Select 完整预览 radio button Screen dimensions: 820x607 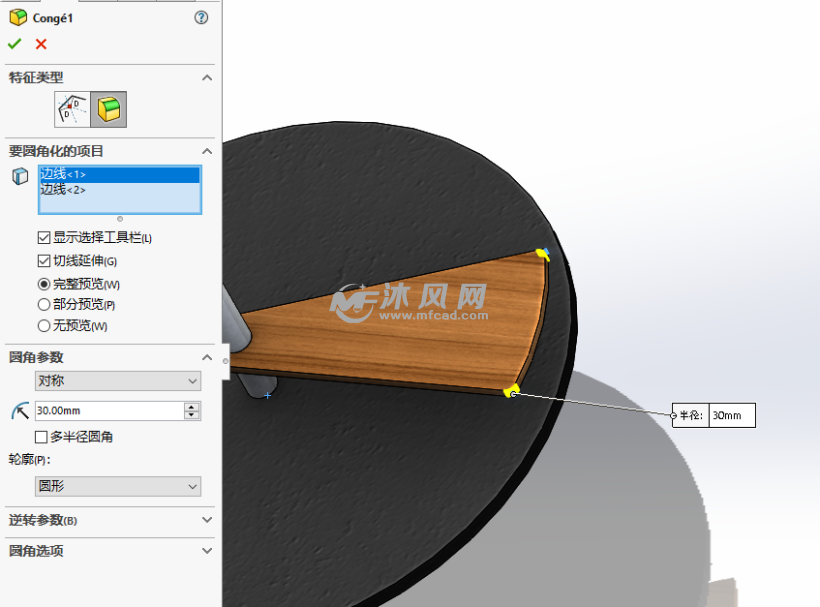[44, 284]
